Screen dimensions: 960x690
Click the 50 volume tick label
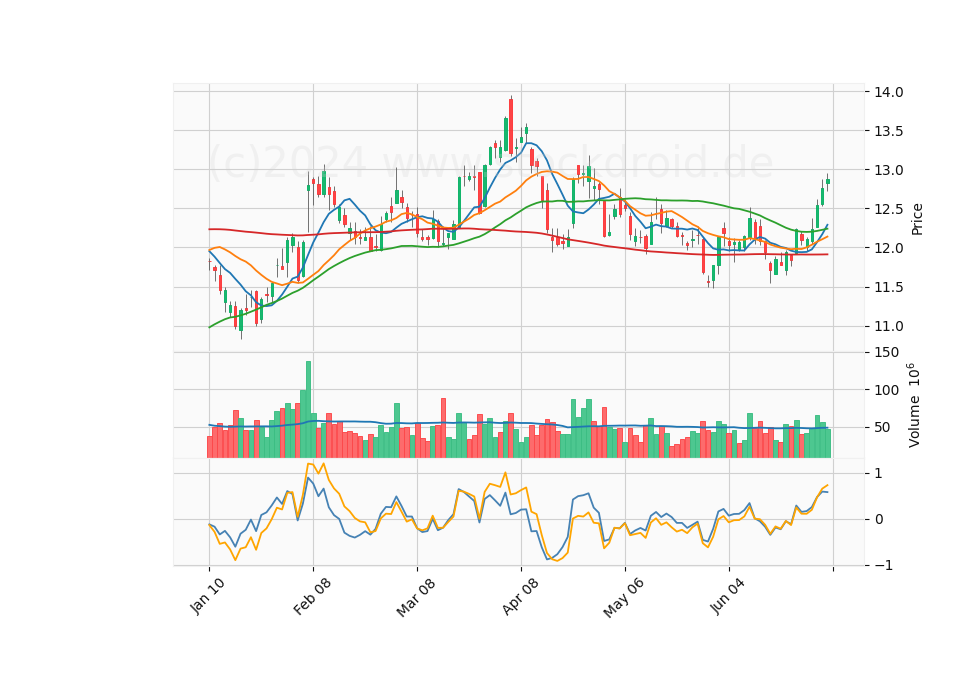(882, 428)
